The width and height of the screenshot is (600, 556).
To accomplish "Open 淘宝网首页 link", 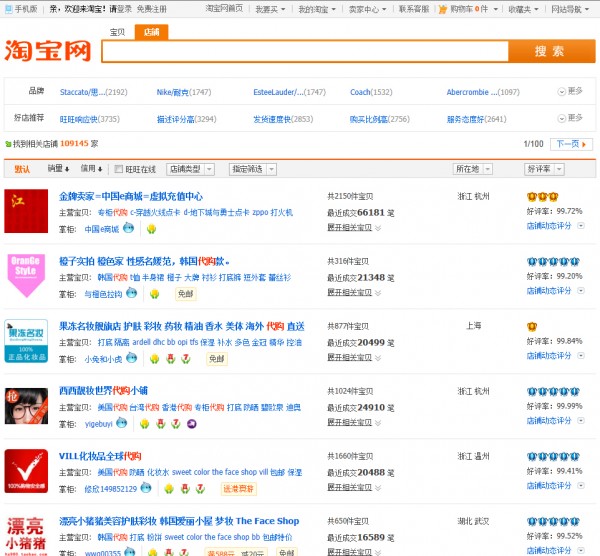I will (224, 9).
